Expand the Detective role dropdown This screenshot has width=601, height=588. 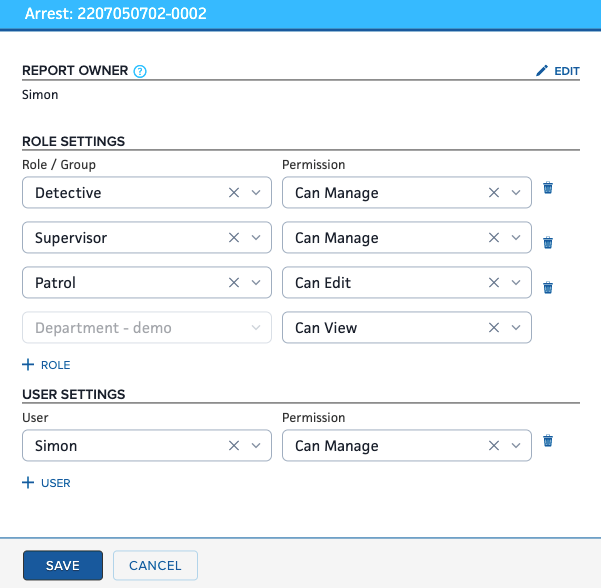pos(256,193)
